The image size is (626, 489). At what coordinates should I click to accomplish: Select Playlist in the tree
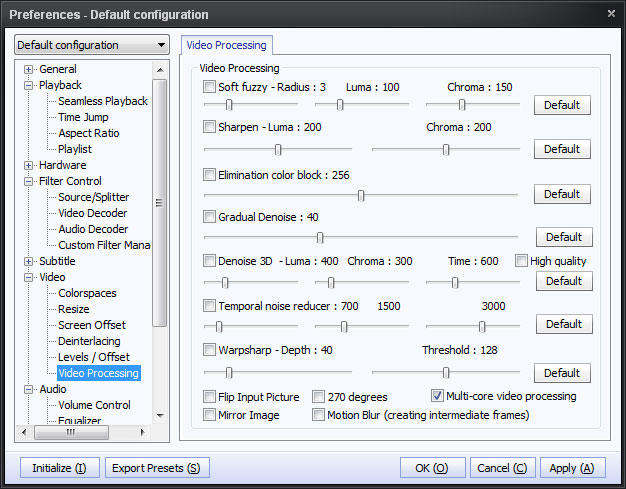pyautogui.click(x=75, y=149)
